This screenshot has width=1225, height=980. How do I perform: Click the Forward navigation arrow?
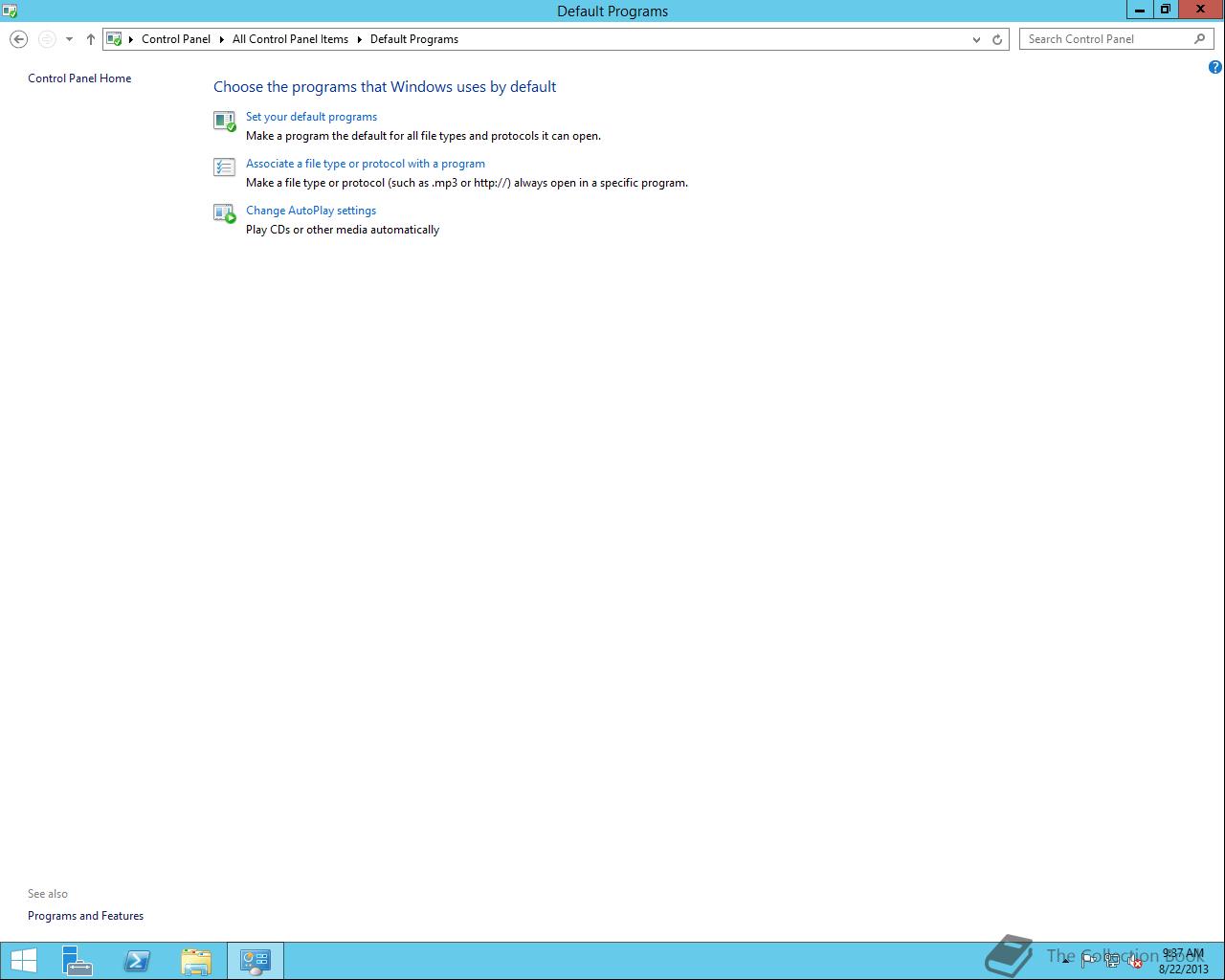tap(47, 39)
